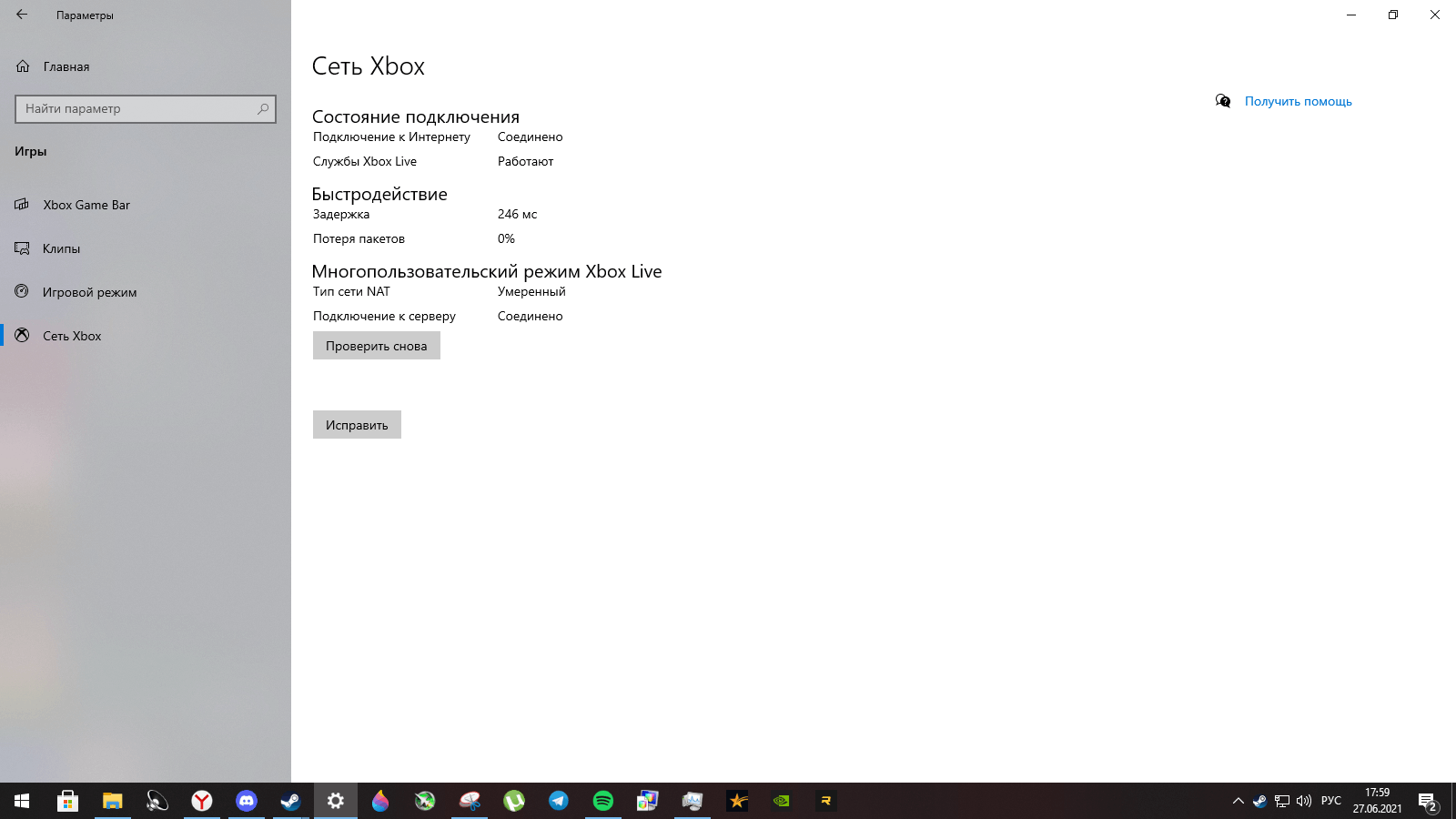Click the help chat icon beside Получить помощь
The image size is (1456, 819).
point(1223,101)
